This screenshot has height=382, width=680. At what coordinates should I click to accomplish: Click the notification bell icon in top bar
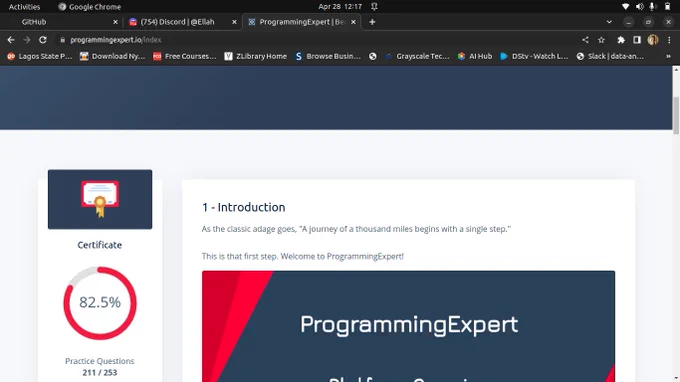tap(374, 7)
